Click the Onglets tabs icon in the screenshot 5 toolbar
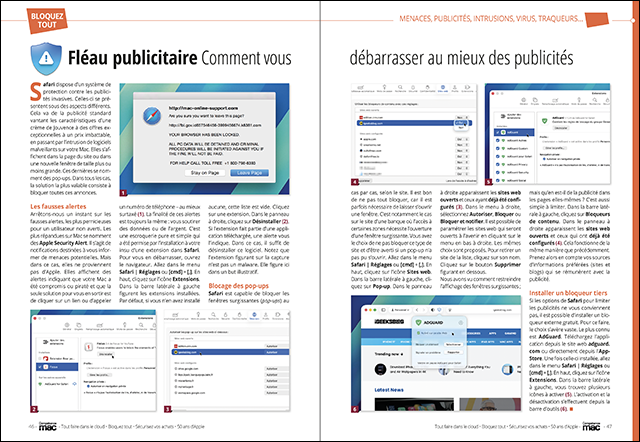This screenshot has height=442, width=640. [534, 100]
